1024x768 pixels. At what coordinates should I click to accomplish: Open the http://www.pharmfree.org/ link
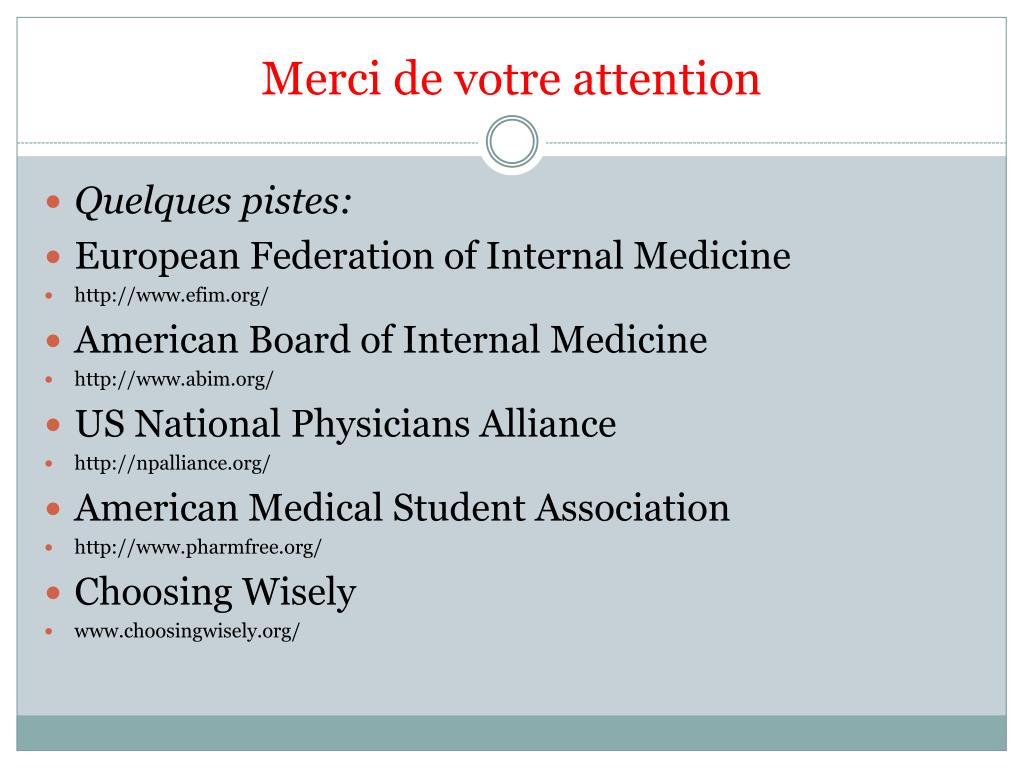198,547
